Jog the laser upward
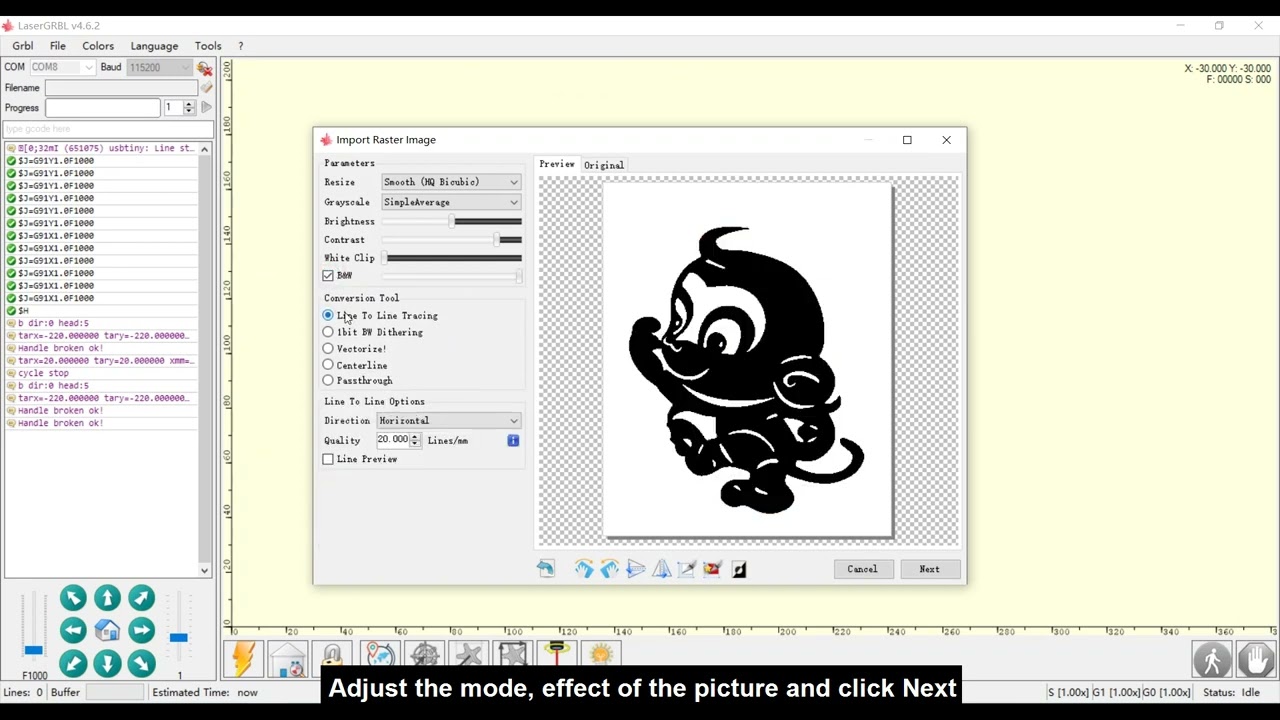This screenshot has height=720, width=1280. click(107, 598)
